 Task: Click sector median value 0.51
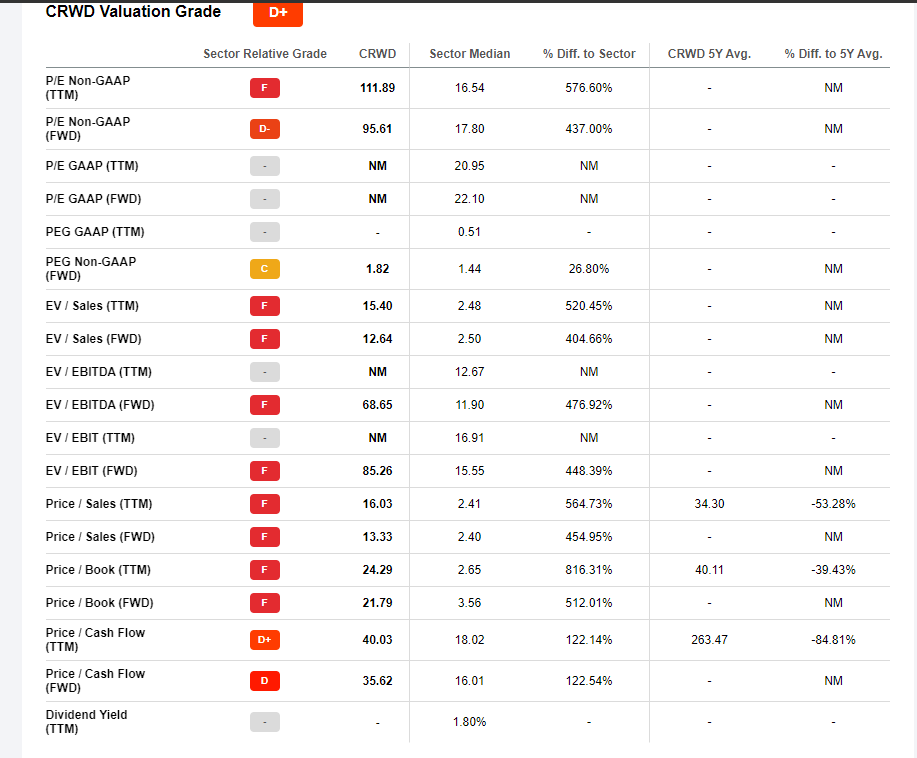470,232
